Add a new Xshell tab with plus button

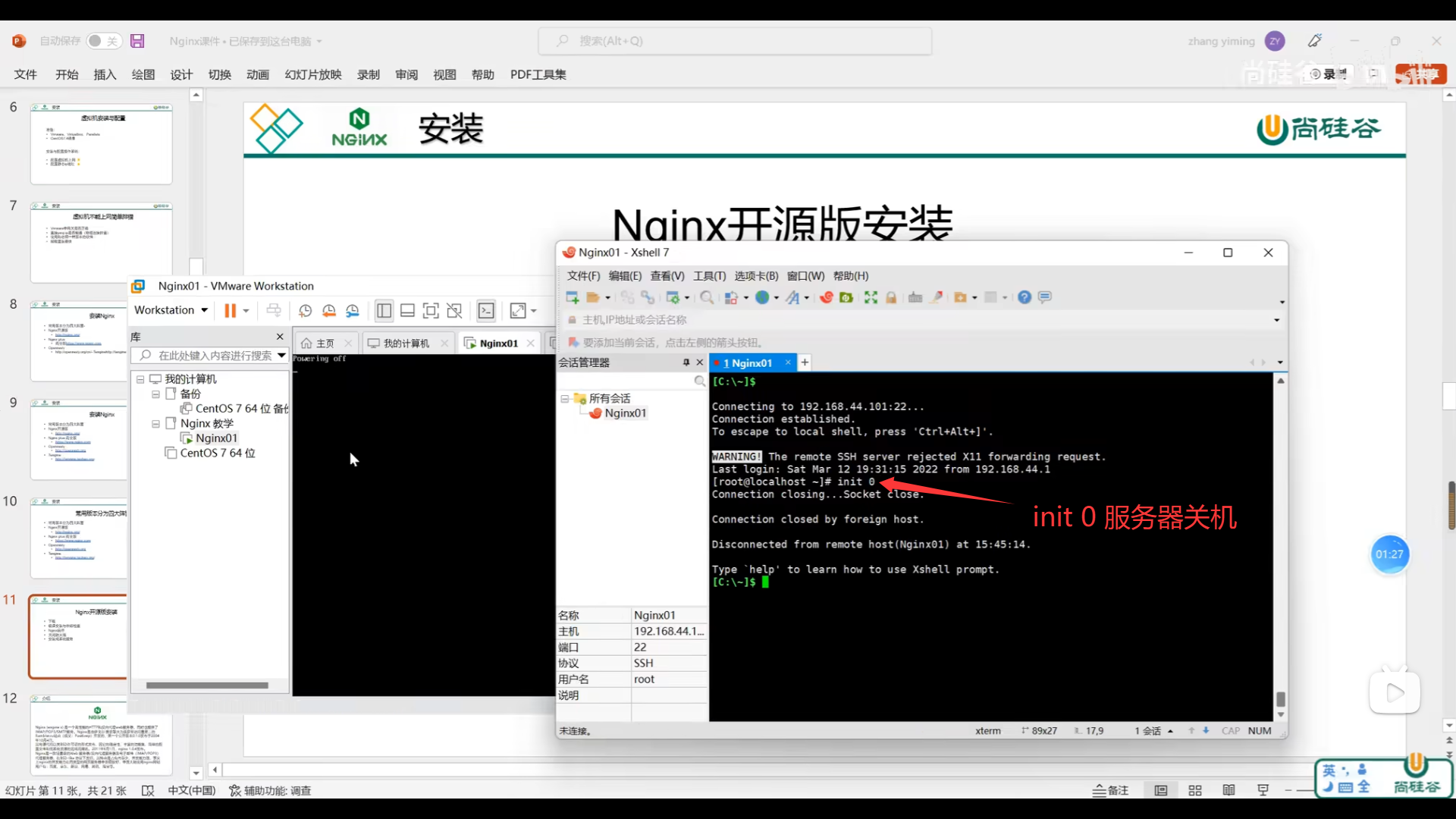[x=805, y=362]
